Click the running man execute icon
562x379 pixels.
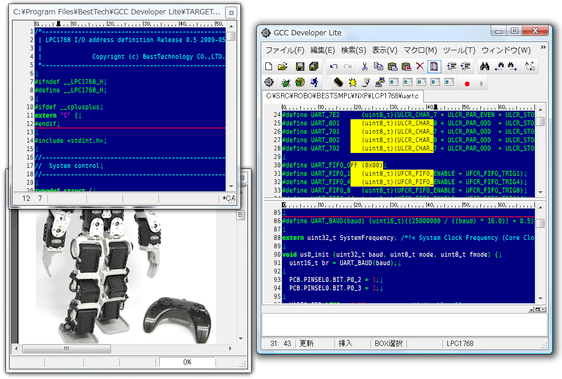tap(314, 83)
